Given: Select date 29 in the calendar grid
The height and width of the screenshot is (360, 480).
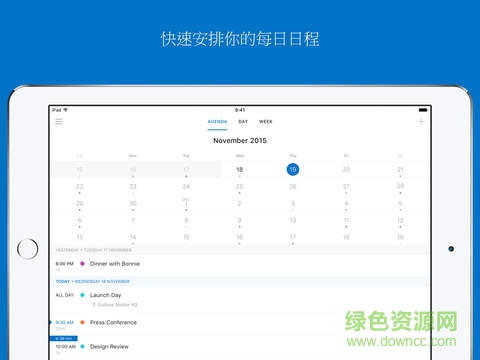Looking at the screenshot, I should coord(79,203).
